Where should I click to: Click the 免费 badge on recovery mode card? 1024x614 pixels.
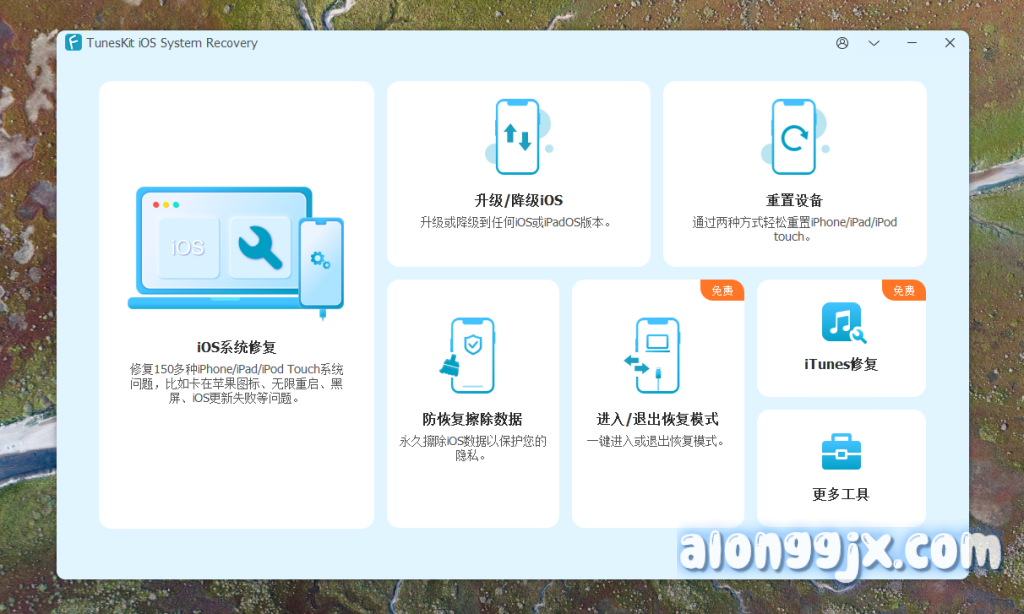[x=722, y=291]
